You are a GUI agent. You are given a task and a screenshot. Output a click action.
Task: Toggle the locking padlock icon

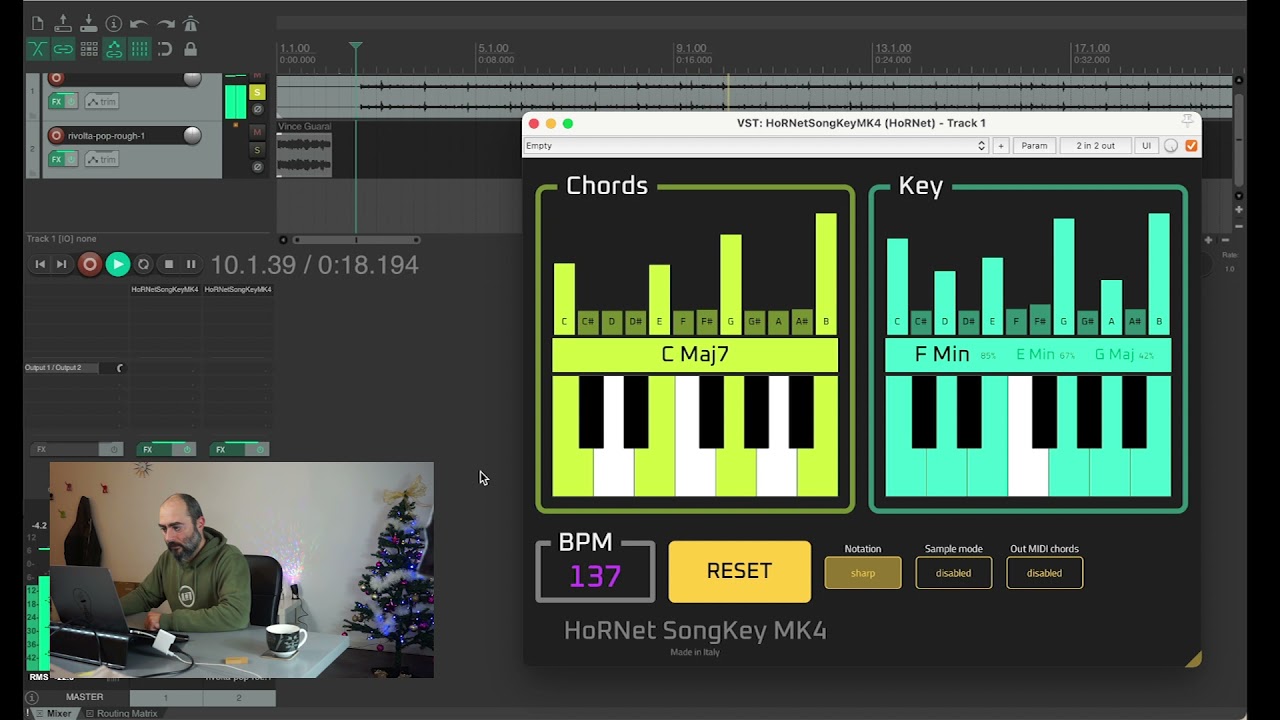click(x=190, y=49)
